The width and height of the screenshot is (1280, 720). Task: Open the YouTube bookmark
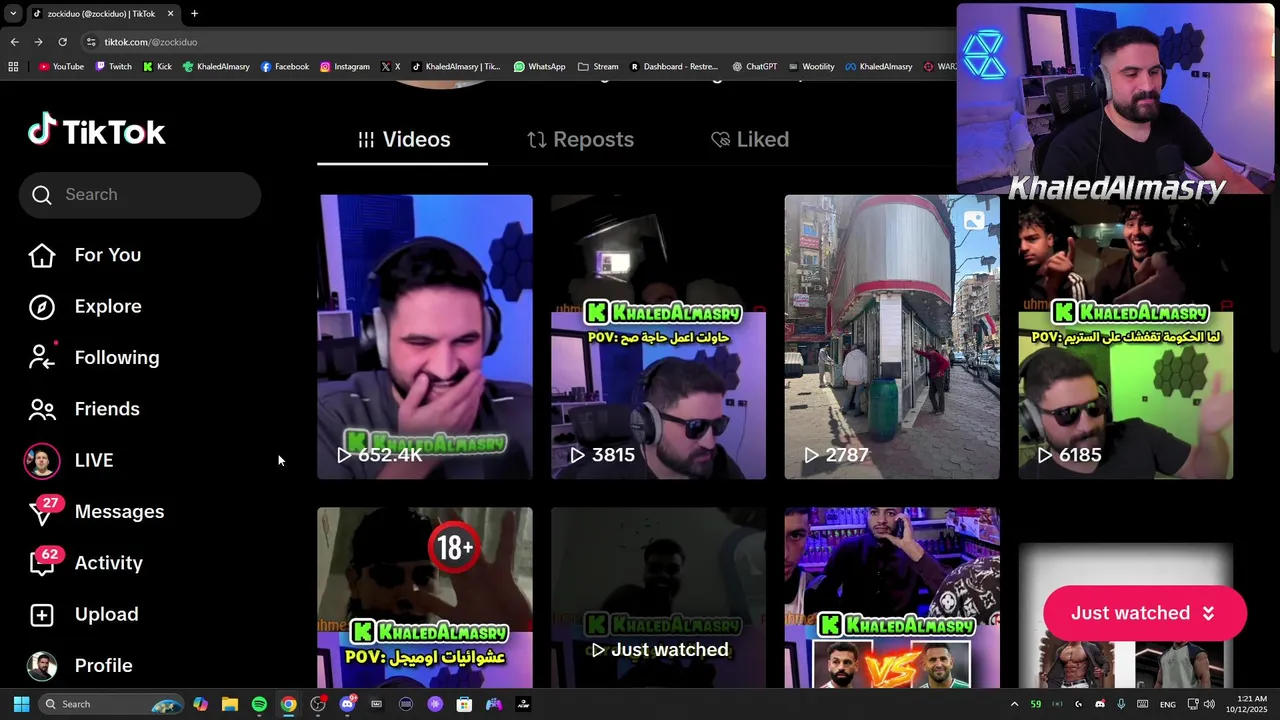point(61,67)
